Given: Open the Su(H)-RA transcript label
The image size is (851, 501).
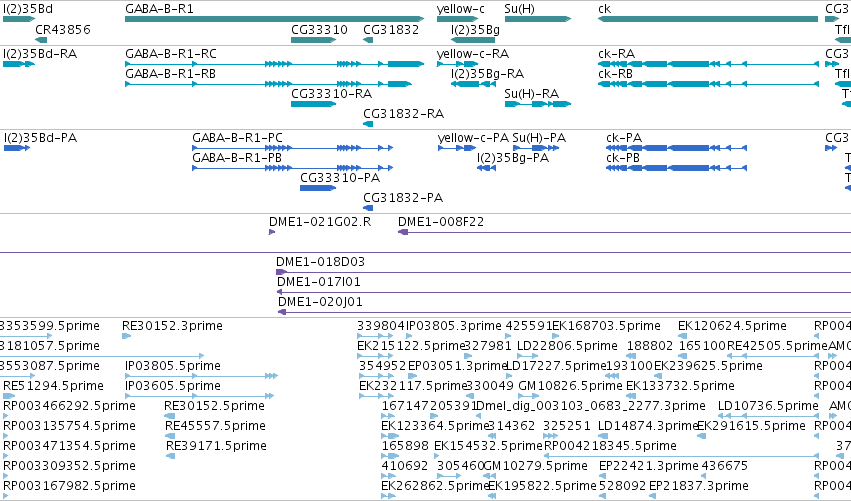Looking at the screenshot, I should 531,94.
